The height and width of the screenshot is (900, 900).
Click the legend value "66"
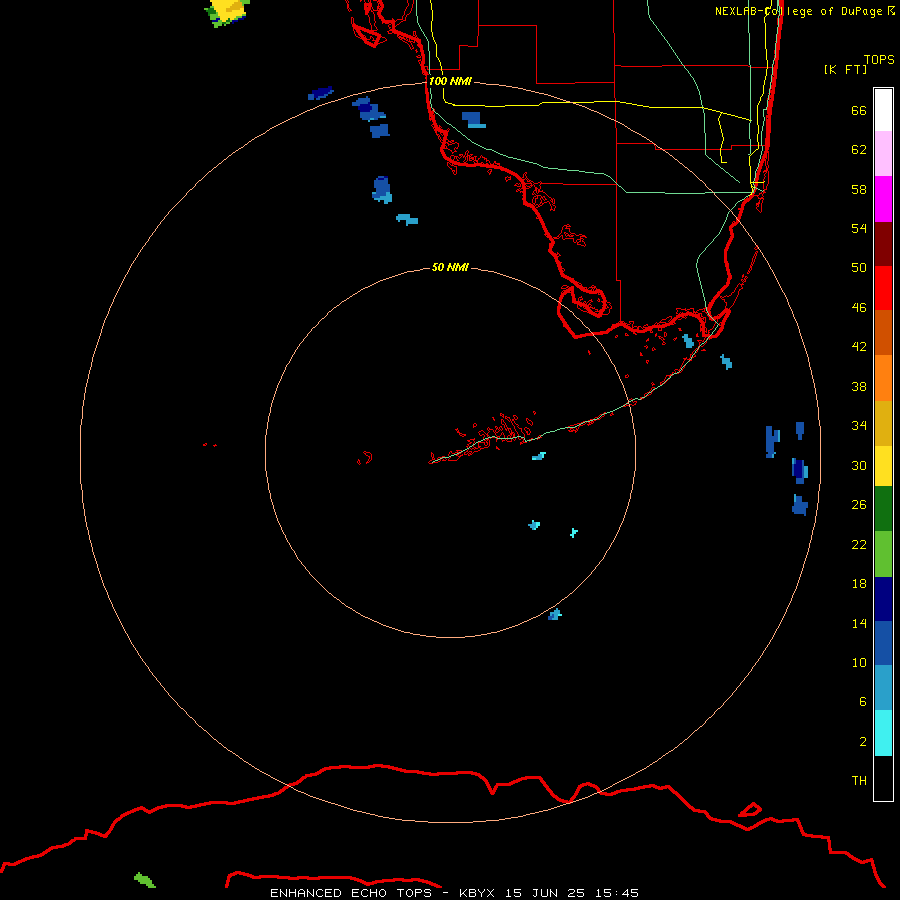click(x=859, y=111)
